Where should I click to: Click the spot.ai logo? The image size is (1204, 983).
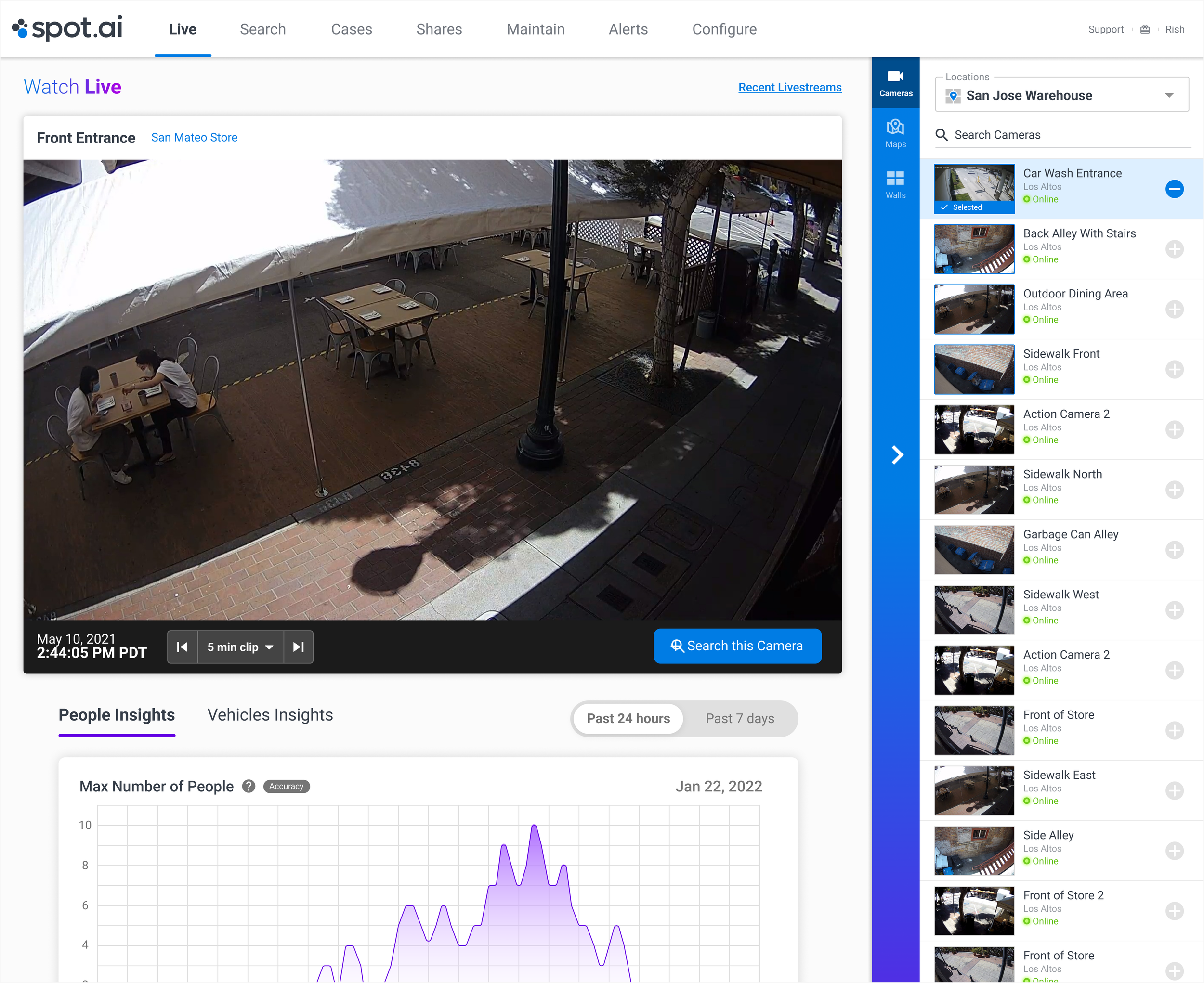(67, 28)
